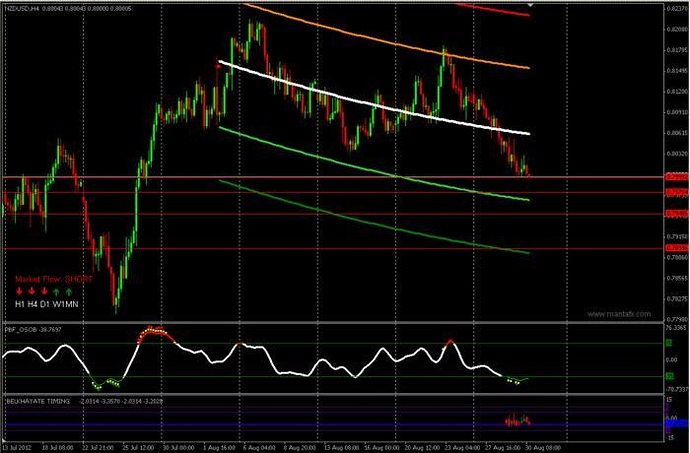Click the BEUKHAYATE TIMING indicator label
The height and width of the screenshot is (453, 690).
[x=38, y=401]
